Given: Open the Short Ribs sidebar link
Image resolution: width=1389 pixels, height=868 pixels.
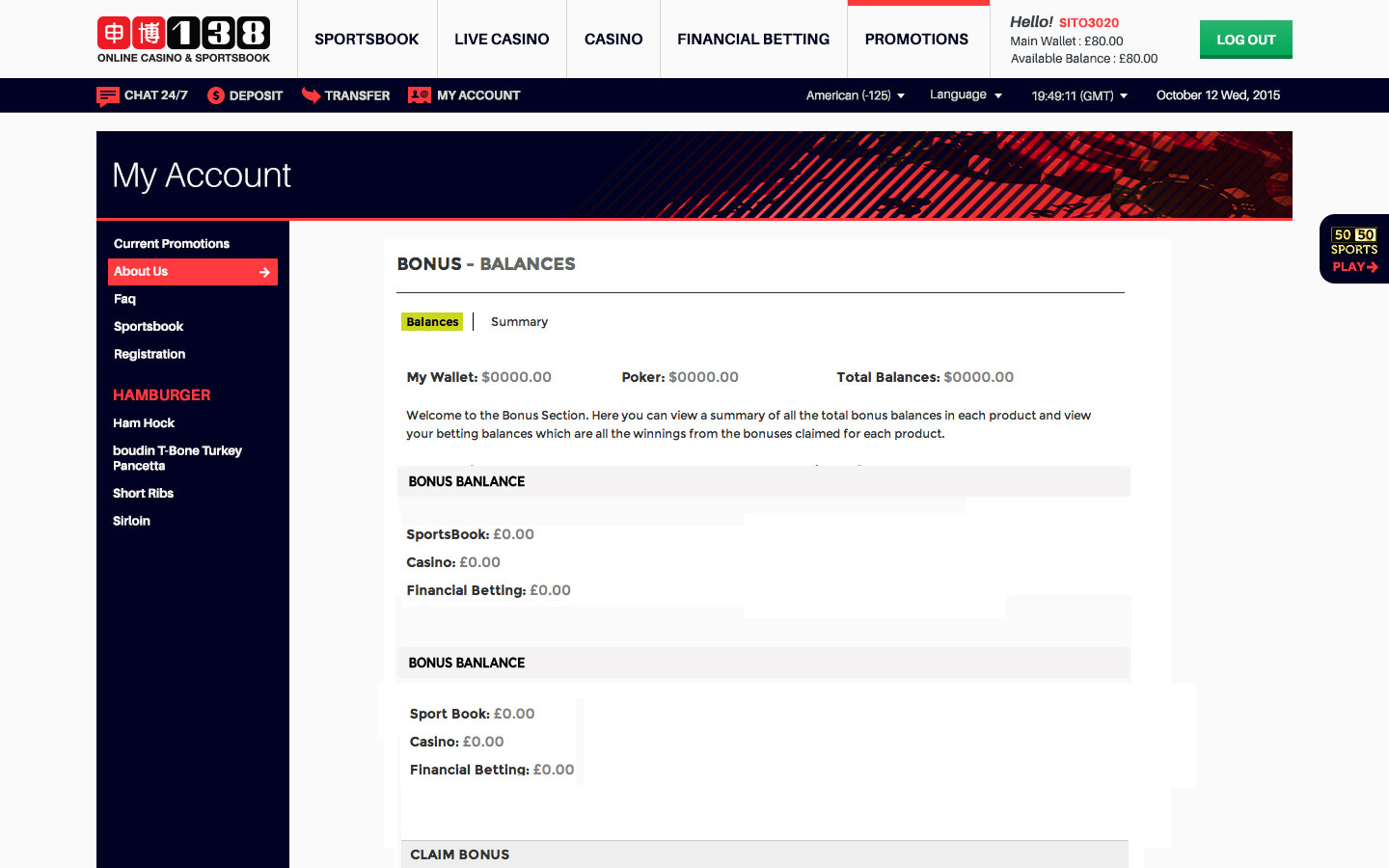Looking at the screenshot, I should (x=143, y=494).
